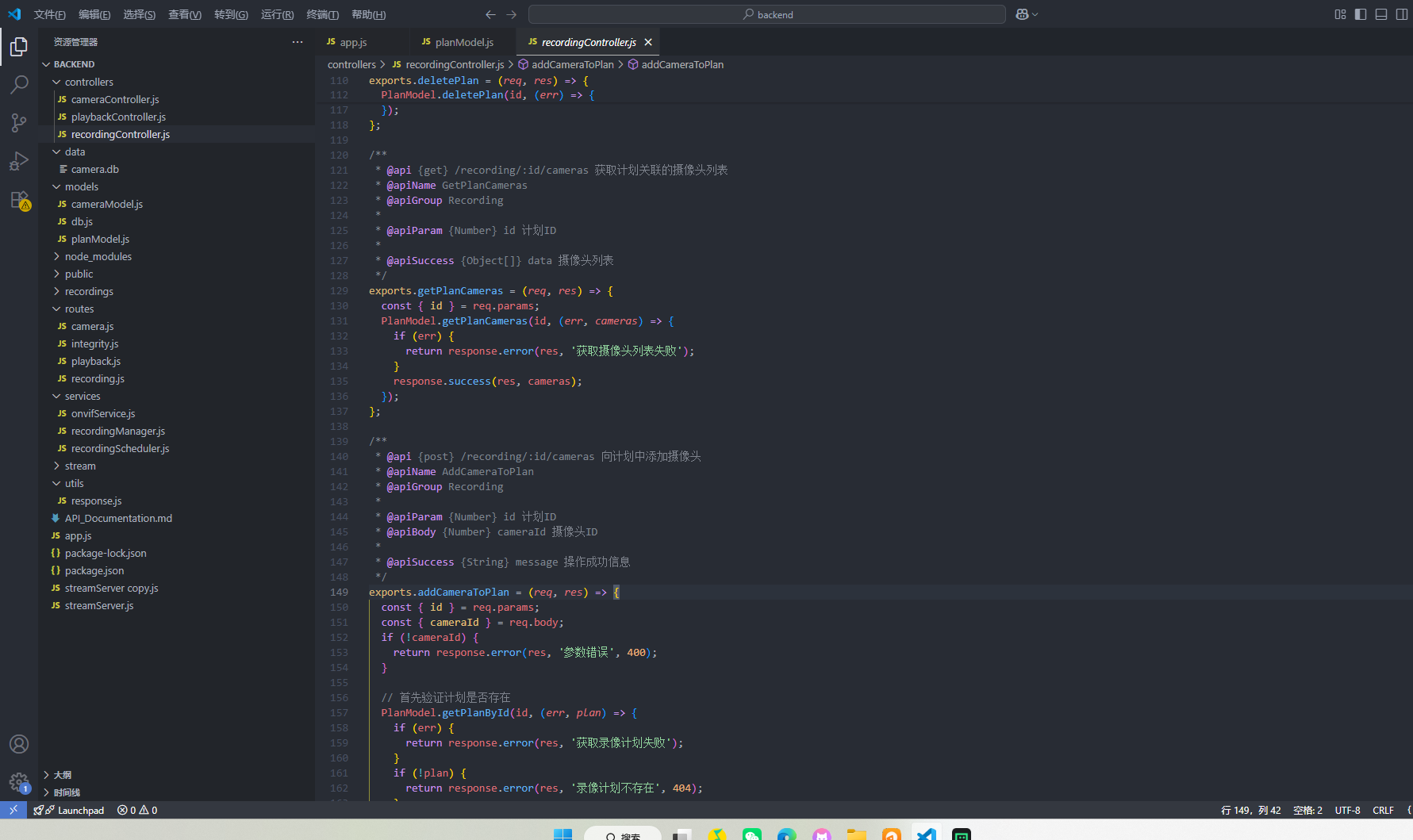1413x840 pixels.
Task: Open the Run and Debug view
Action: pyautogui.click(x=19, y=161)
